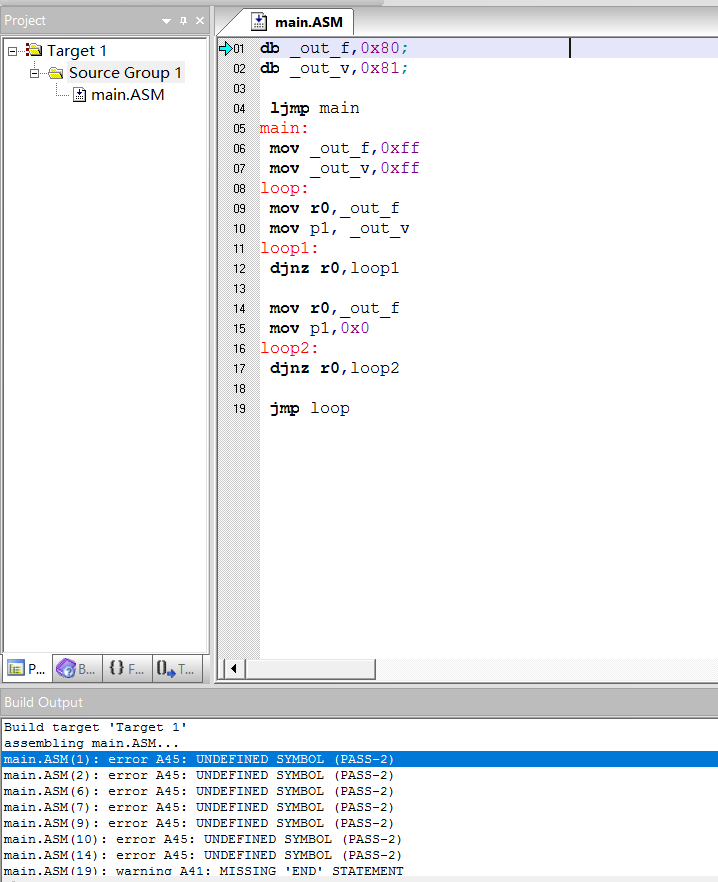Select error line main.ASM(10) in Build Output
The width and height of the screenshot is (718, 882).
(203, 839)
